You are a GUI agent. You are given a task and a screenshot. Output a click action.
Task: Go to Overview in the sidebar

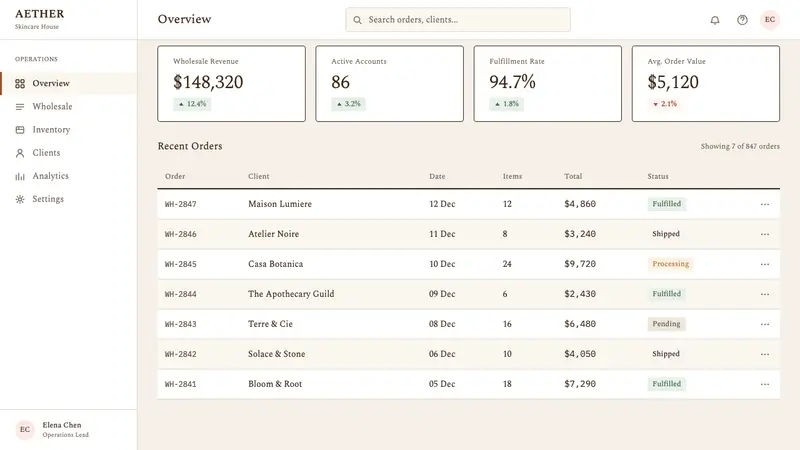pos(68,83)
